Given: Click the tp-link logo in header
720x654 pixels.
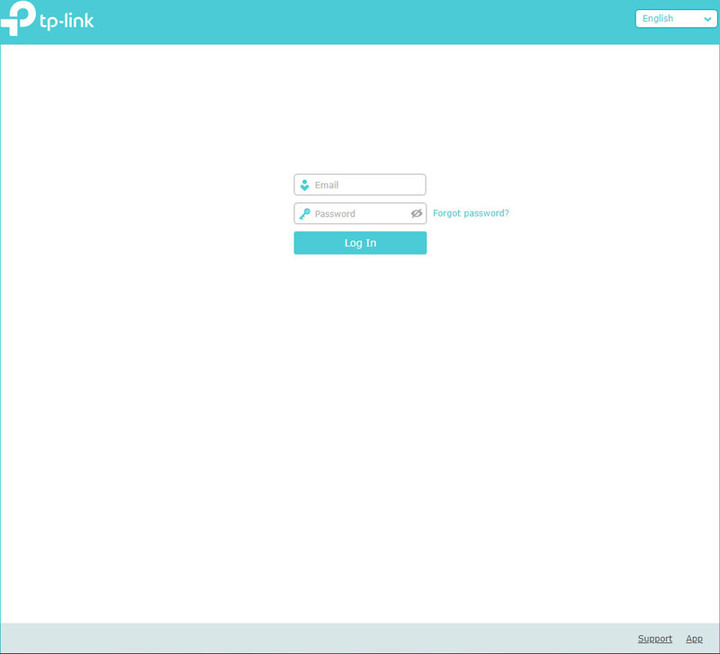Looking at the screenshot, I should click(x=47, y=19).
